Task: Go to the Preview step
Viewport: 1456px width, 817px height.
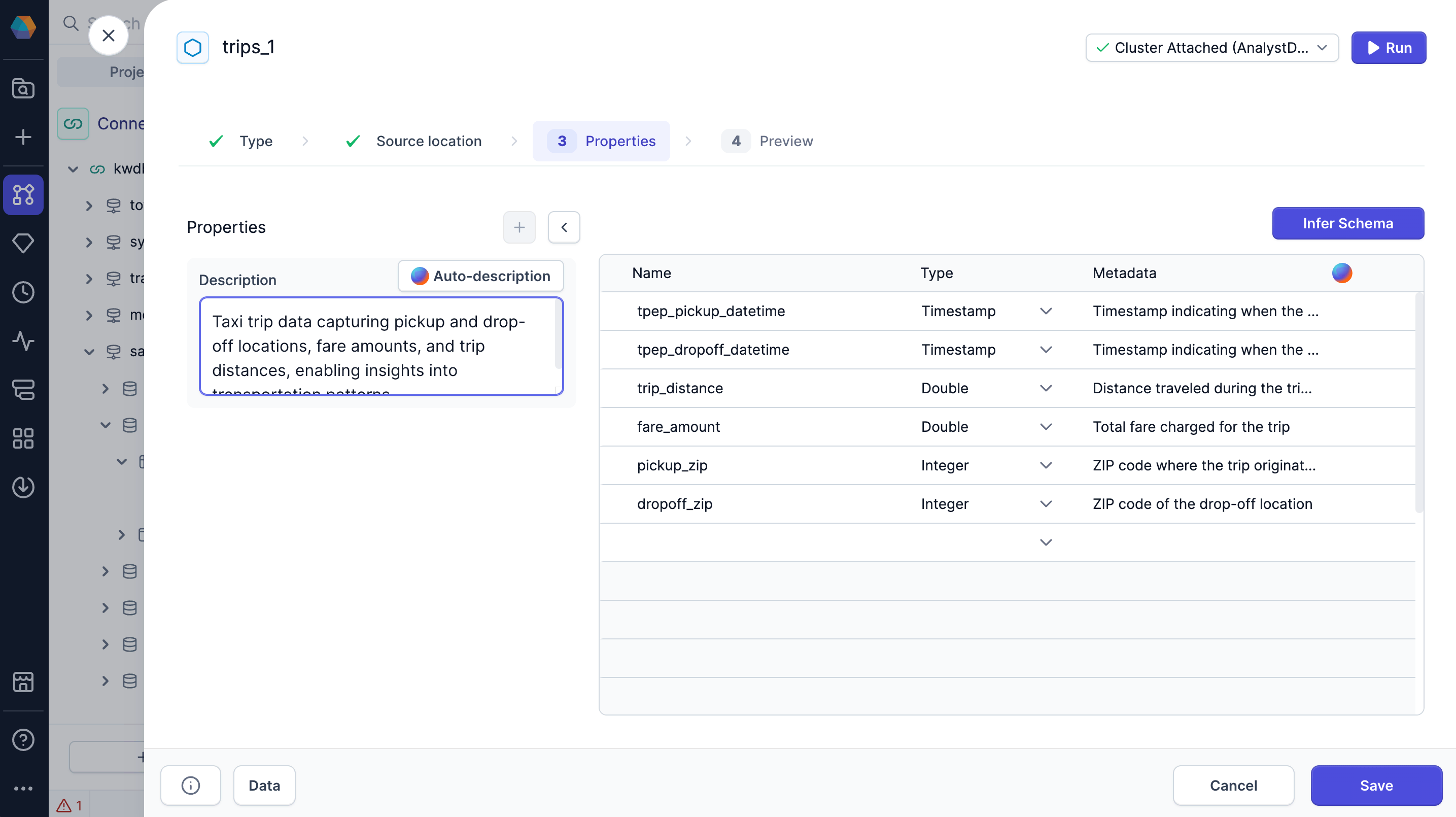Action: pos(768,141)
